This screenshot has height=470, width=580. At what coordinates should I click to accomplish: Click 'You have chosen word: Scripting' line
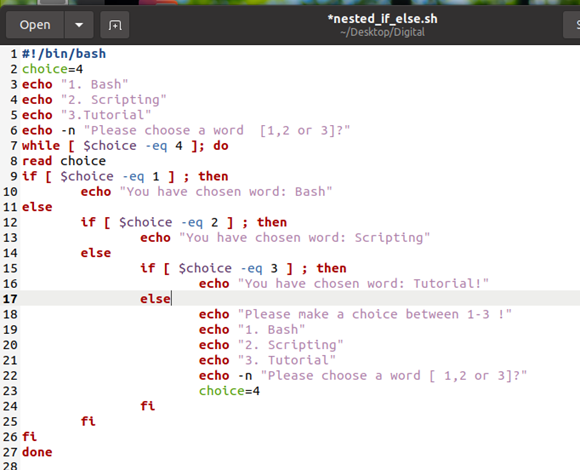[285, 237]
